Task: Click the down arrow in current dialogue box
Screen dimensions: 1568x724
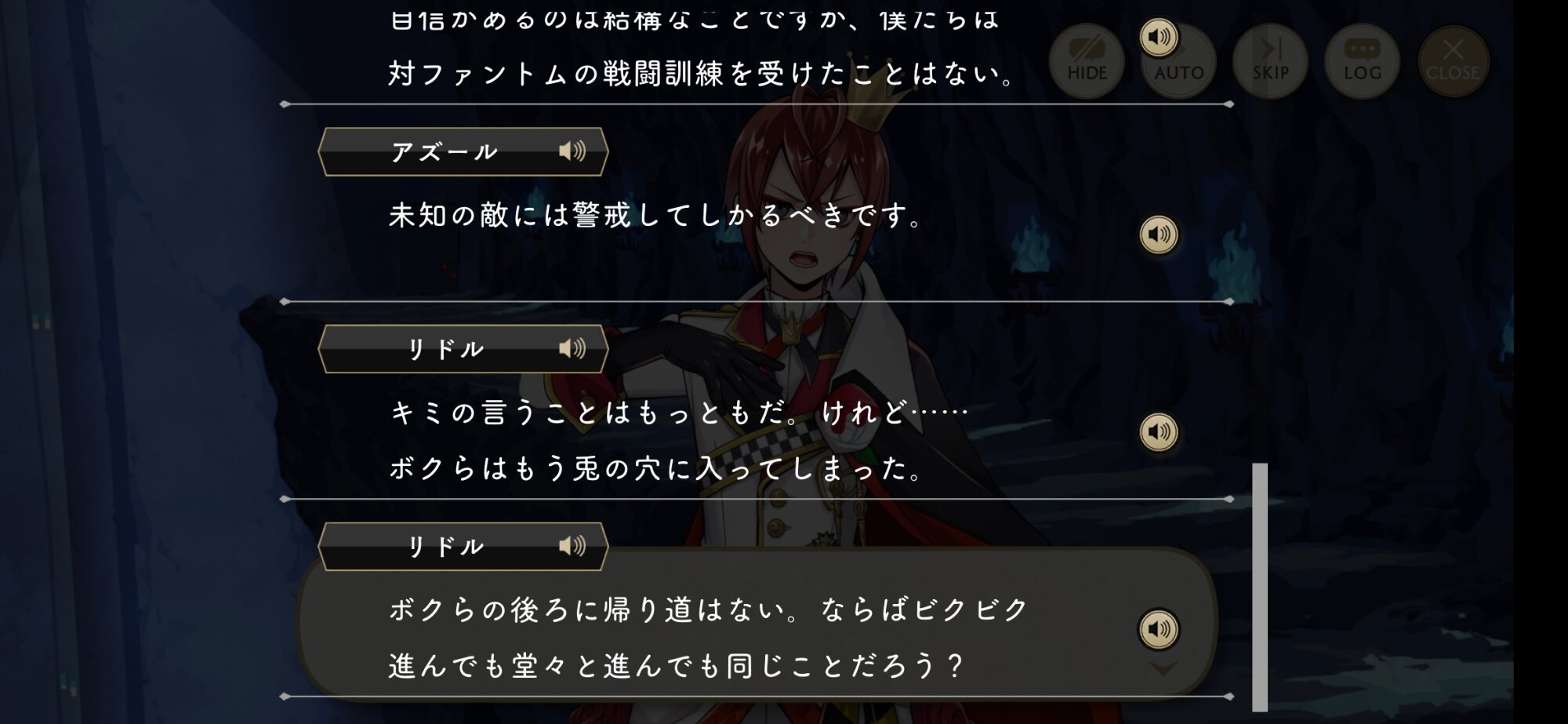Action: click(1163, 668)
